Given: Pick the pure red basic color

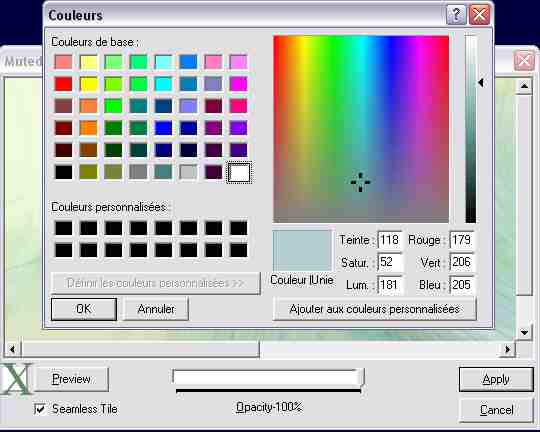Looking at the screenshot, I should (x=64, y=84).
